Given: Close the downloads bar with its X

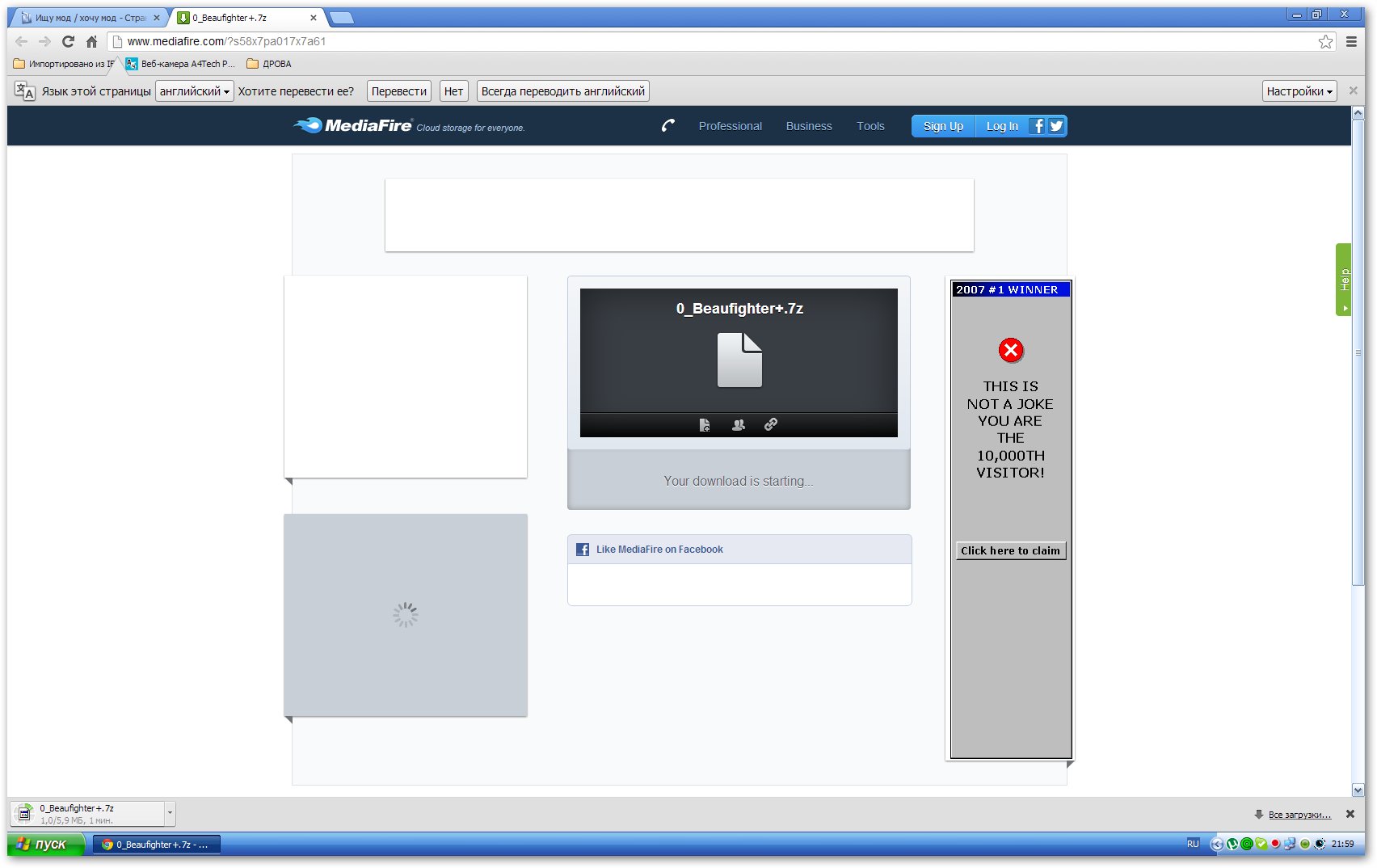Looking at the screenshot, I should [x=1350, y=814].
